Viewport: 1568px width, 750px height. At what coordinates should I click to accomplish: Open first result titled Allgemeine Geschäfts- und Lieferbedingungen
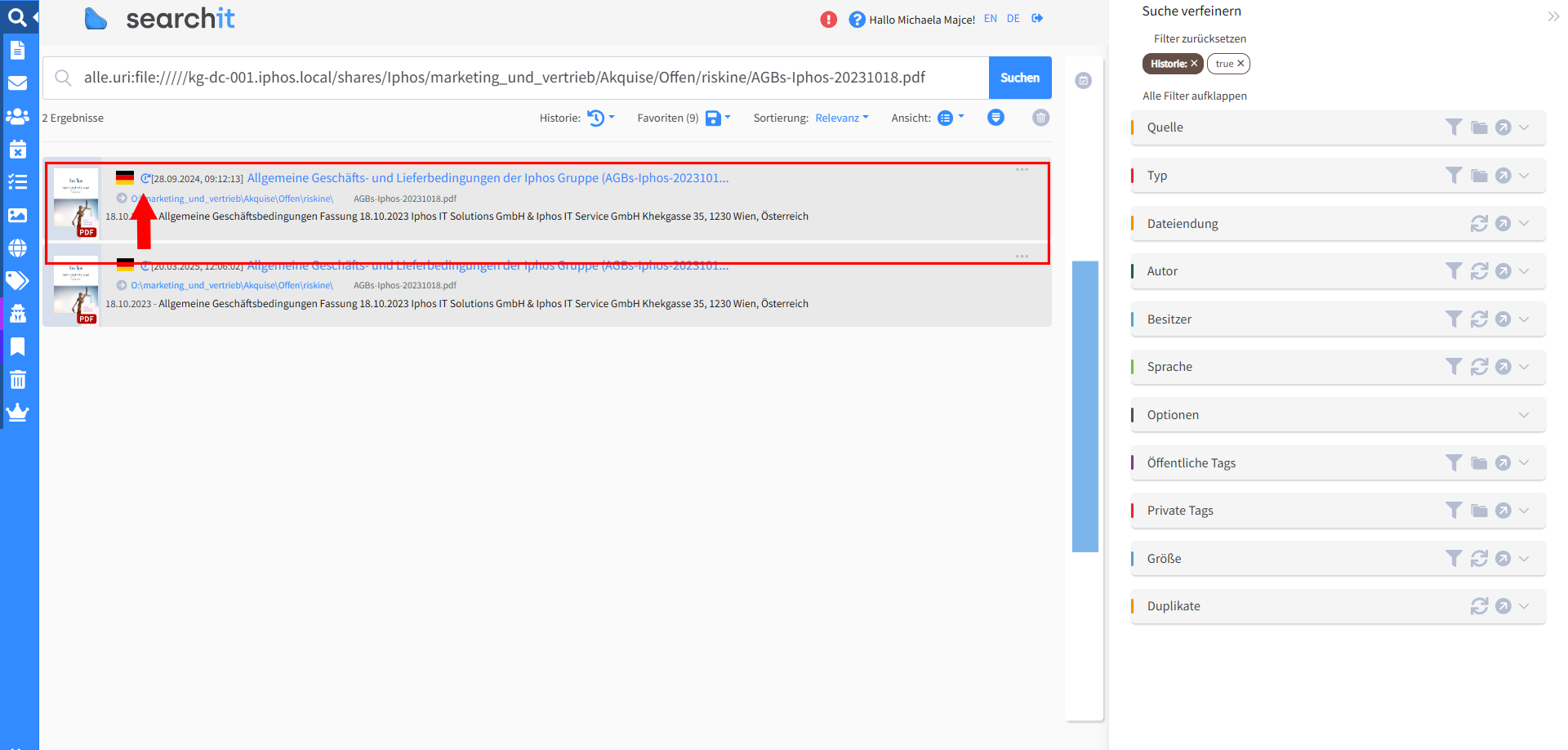(488, 178)
